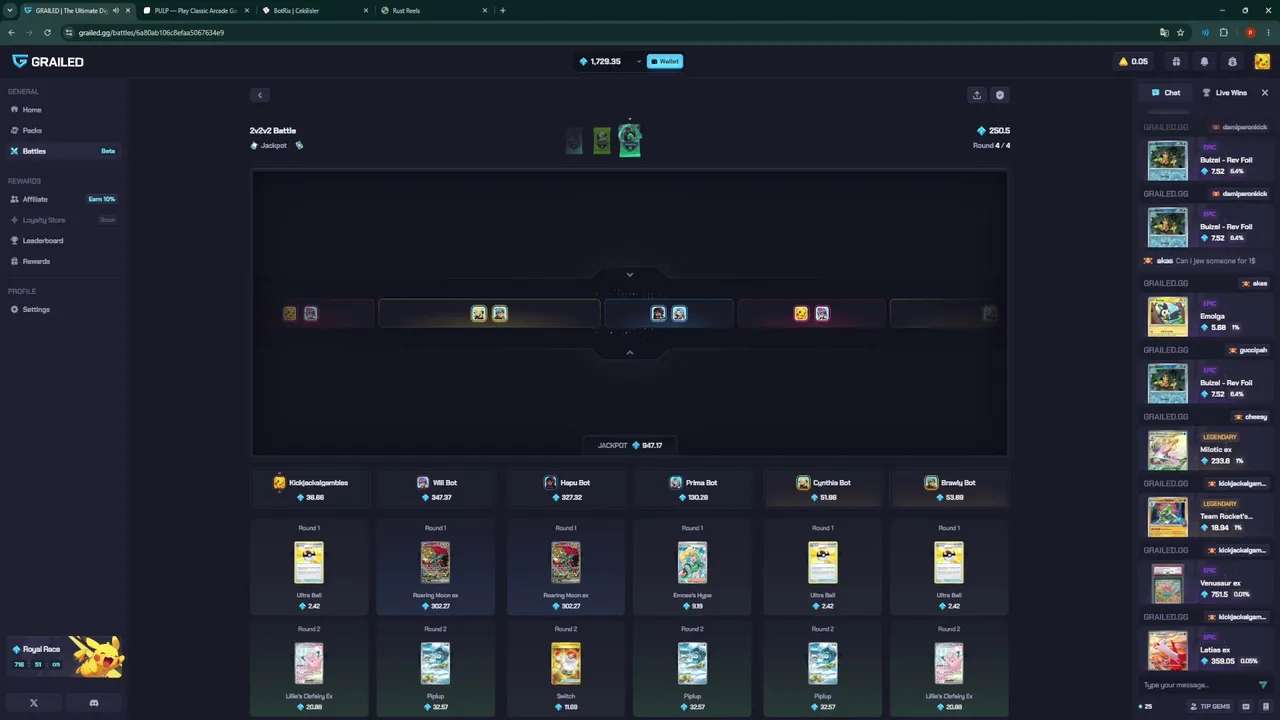Image resolution: width=1280 pixels, height=720 pixels.
Task: Click the Cynthia Bot player header
Action: point(823,489)
